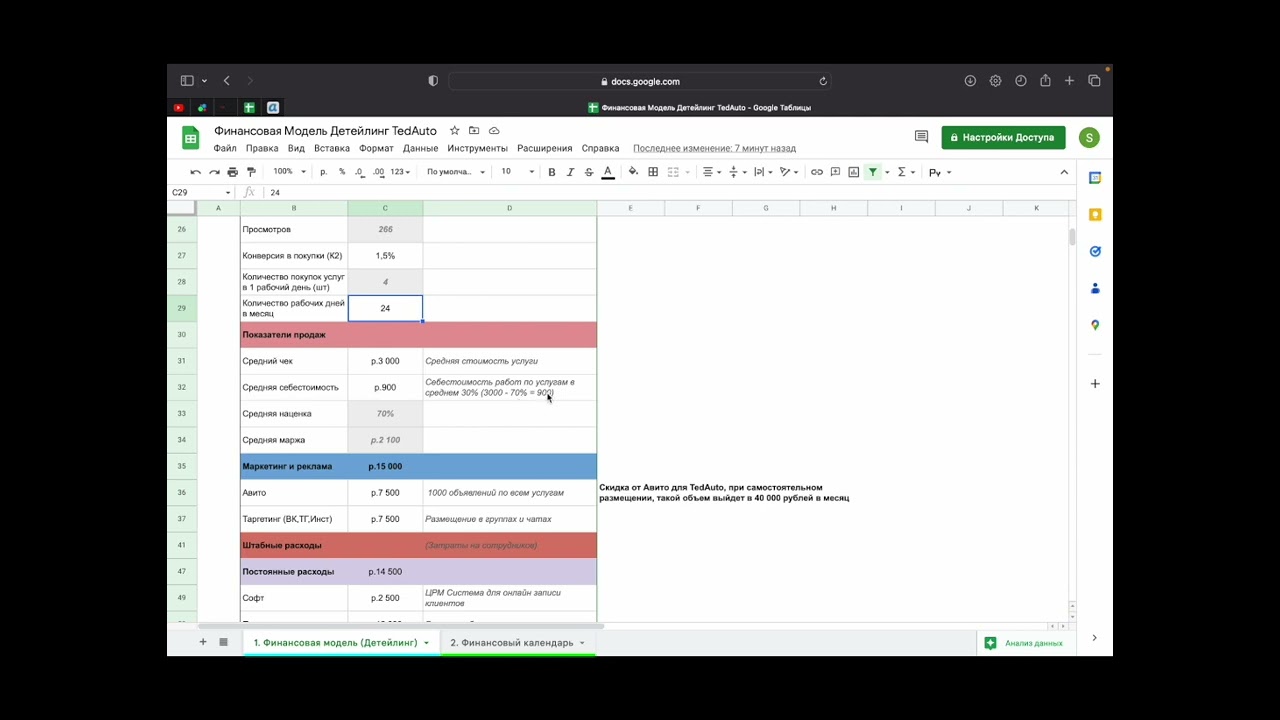The image size is (1280, 720).
Task: Toggle italic formatting
Action: point(570,172)
